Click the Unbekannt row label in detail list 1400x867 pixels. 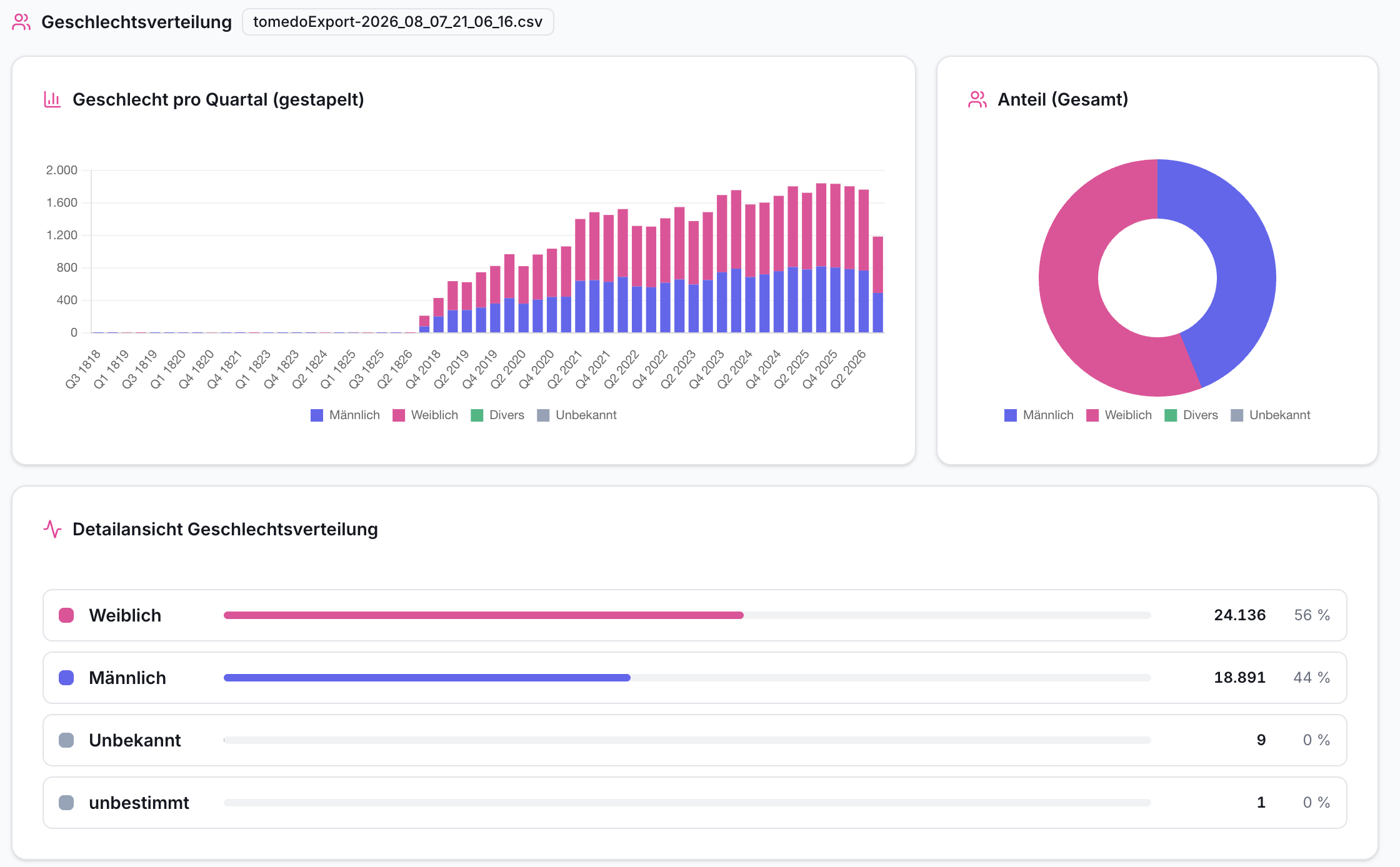(x=135, y=740)
